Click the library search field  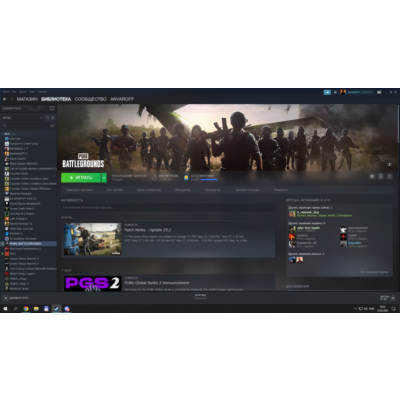coord(25,126)
